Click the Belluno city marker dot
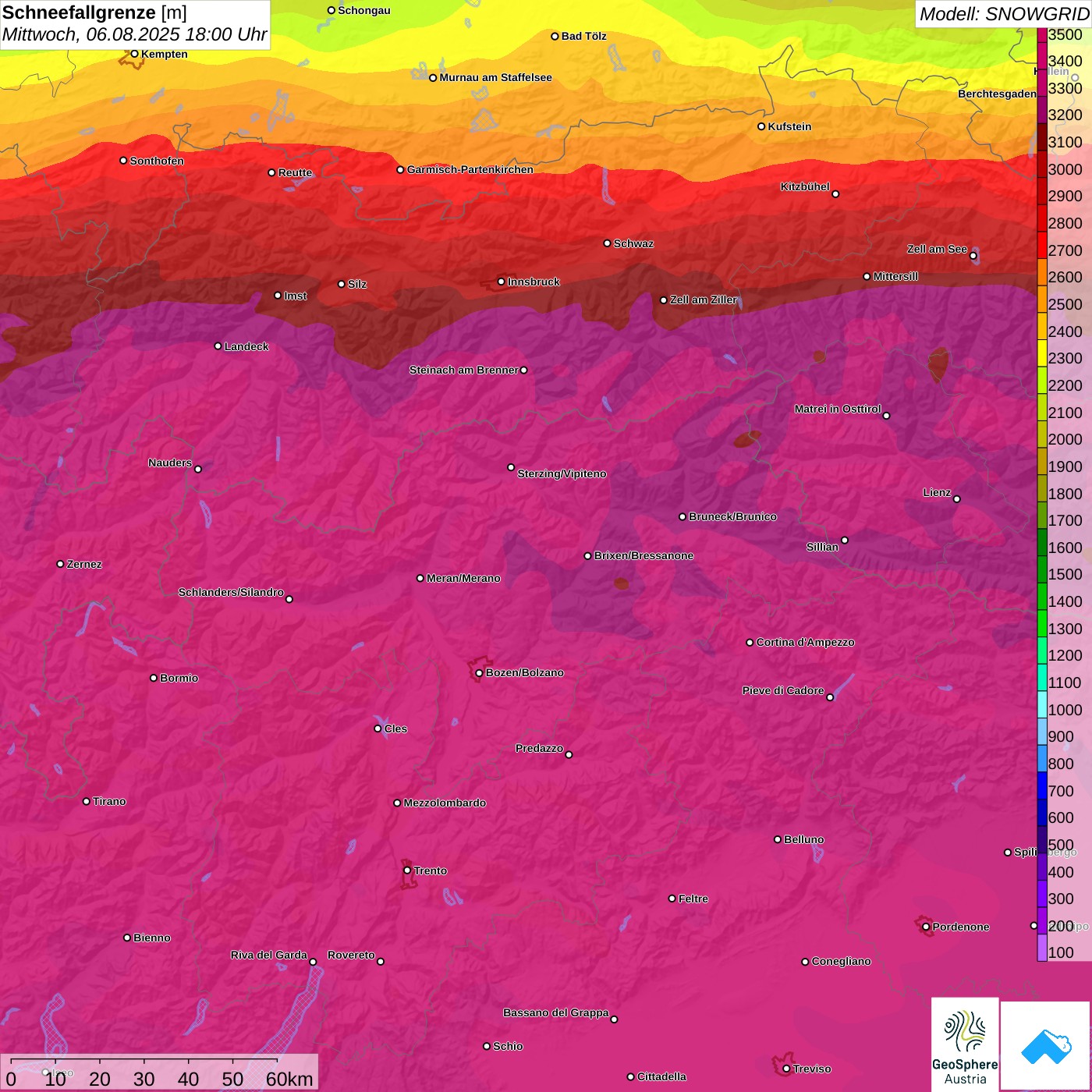The image size is (1092, 1092). pos(778,839)
